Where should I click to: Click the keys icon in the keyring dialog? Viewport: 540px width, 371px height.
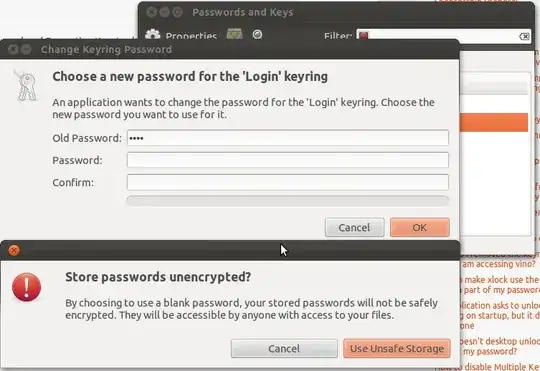(x=26, y=85)
